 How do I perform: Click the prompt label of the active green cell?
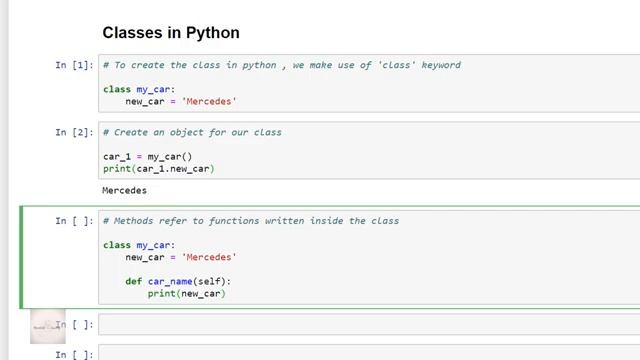[x=74, y=221]
